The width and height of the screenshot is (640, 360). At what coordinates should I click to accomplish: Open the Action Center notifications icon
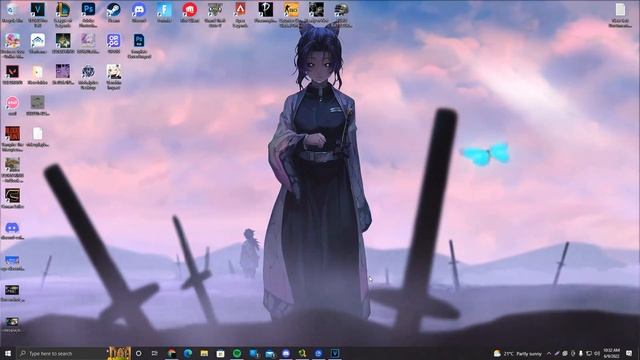[629, 353]
